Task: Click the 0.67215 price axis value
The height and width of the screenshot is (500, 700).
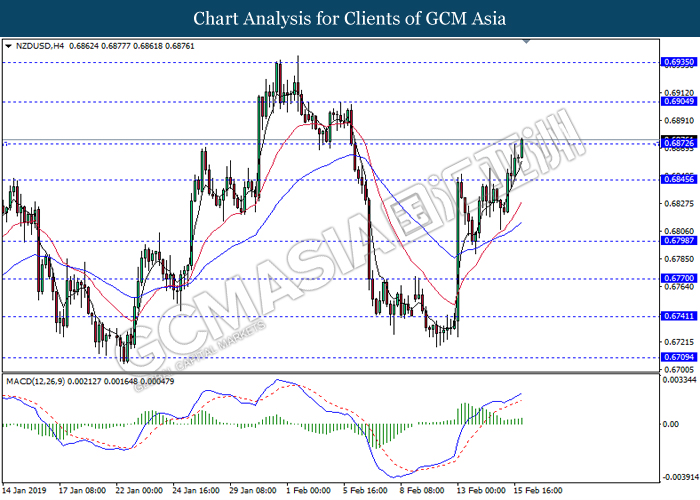Action: coord(679,342)
